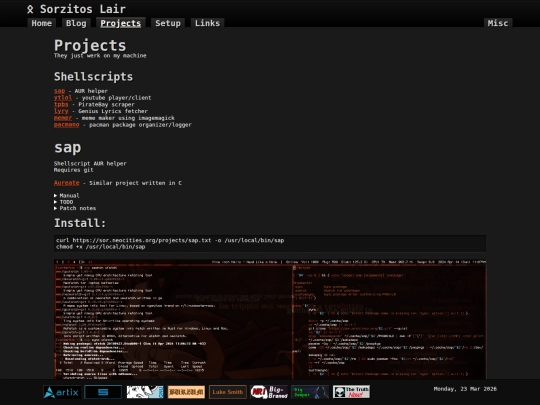Click The Truth Now alien badge
Image resolution: width=540 pixels, height=405 pixels.
pyautogui.click(x=351, y=392)
